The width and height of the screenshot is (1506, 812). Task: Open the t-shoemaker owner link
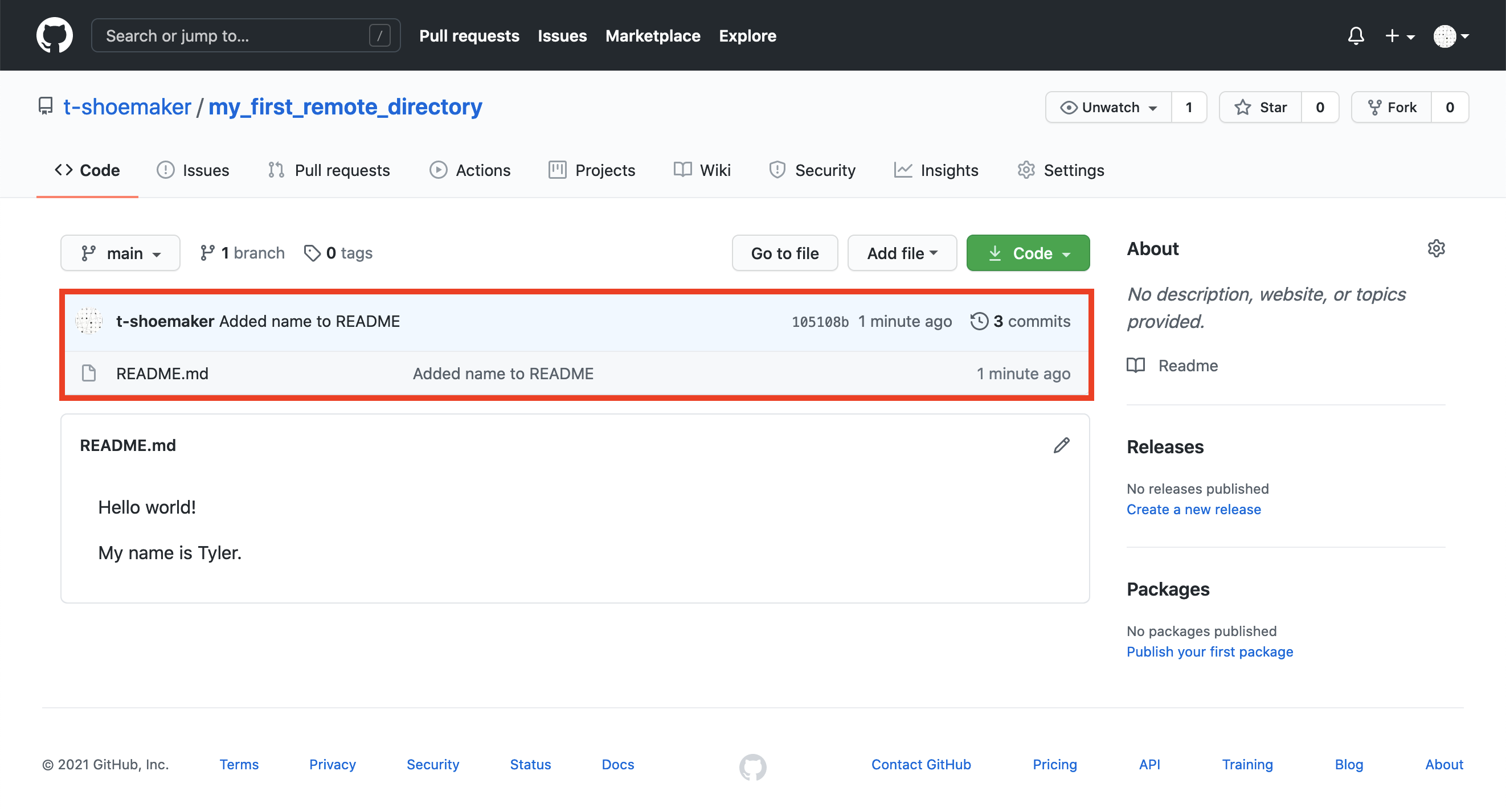pos(127,106)
